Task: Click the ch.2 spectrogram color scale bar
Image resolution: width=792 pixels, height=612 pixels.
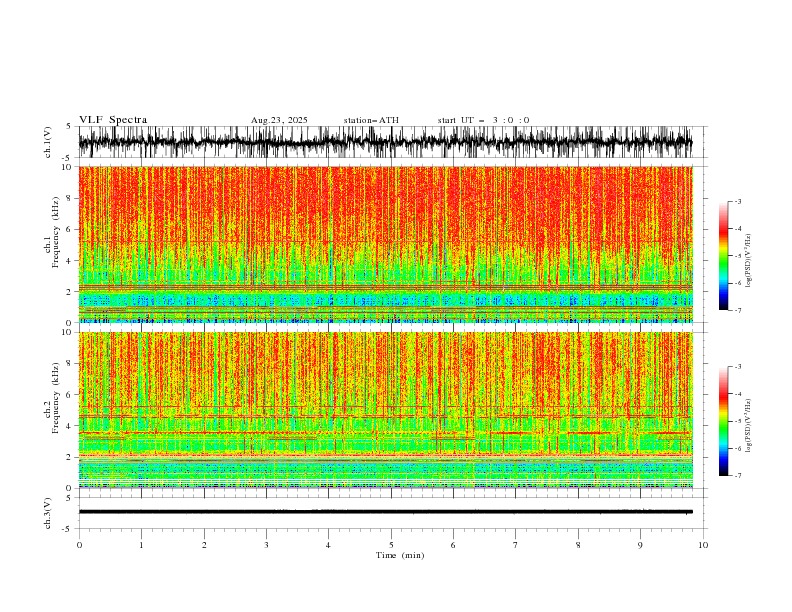Action: tap(723, 421)
